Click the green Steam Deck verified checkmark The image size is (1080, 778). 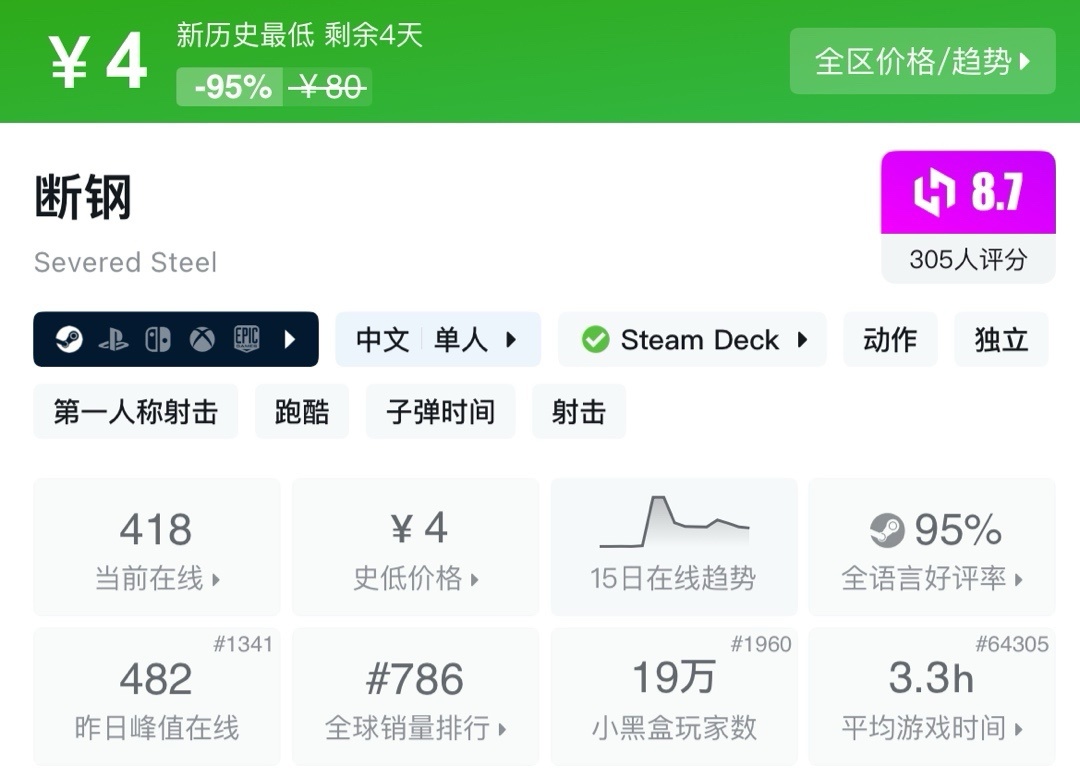click(x=595, y=340)
